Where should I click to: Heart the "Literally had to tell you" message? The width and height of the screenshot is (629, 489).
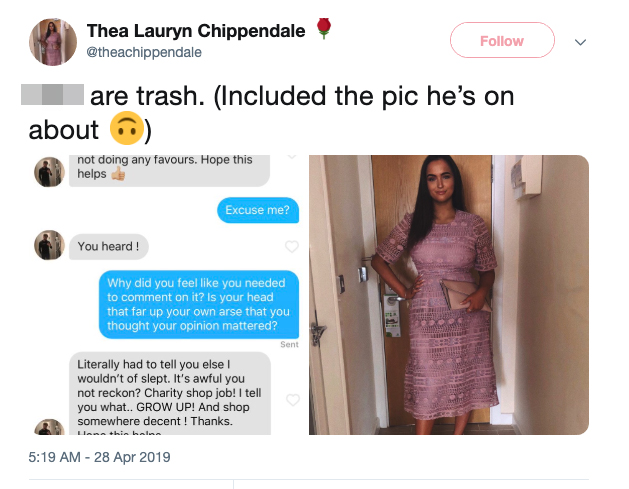292,400
